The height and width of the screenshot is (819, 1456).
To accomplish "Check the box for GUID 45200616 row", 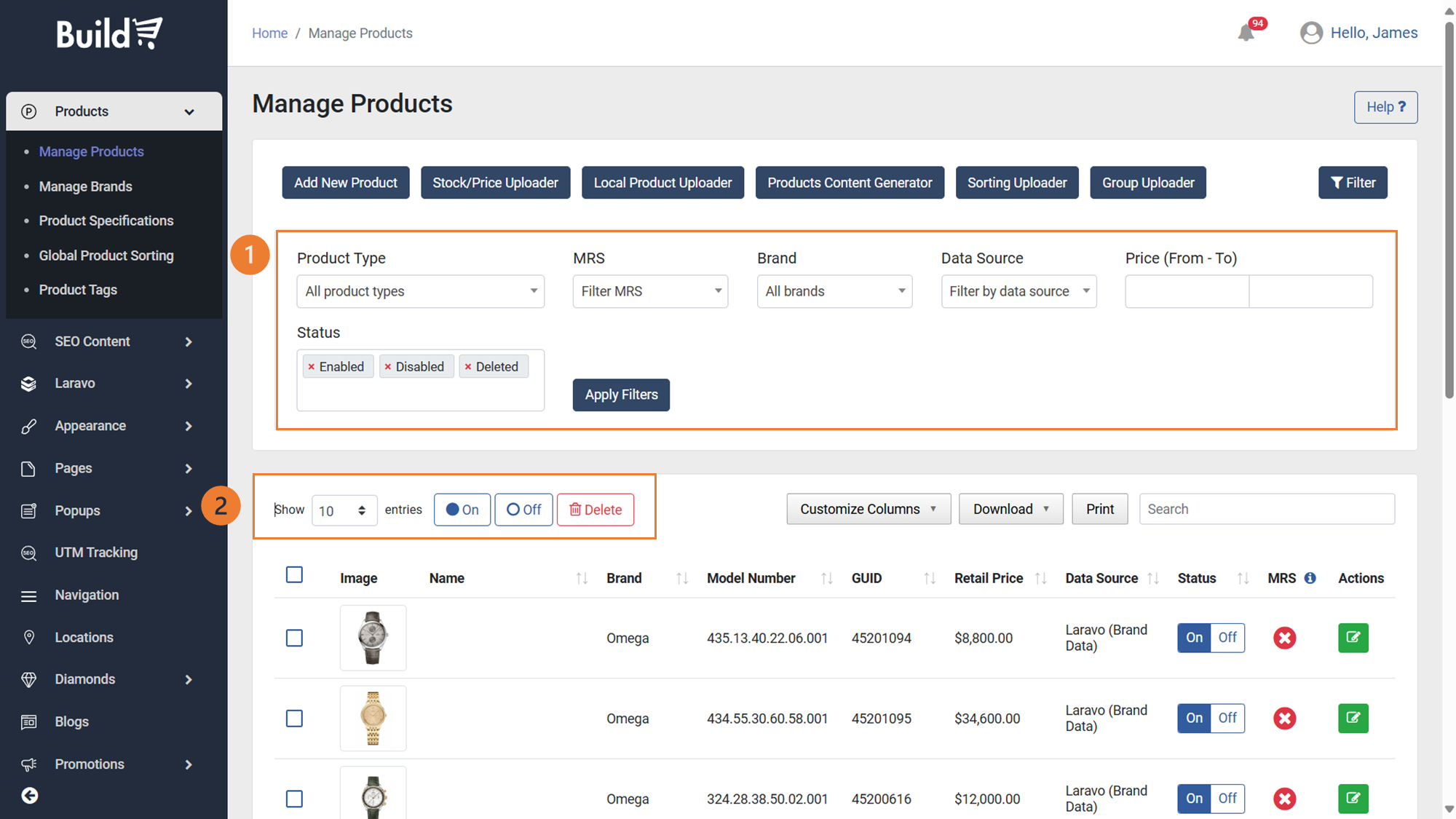I will coord(294,799).
